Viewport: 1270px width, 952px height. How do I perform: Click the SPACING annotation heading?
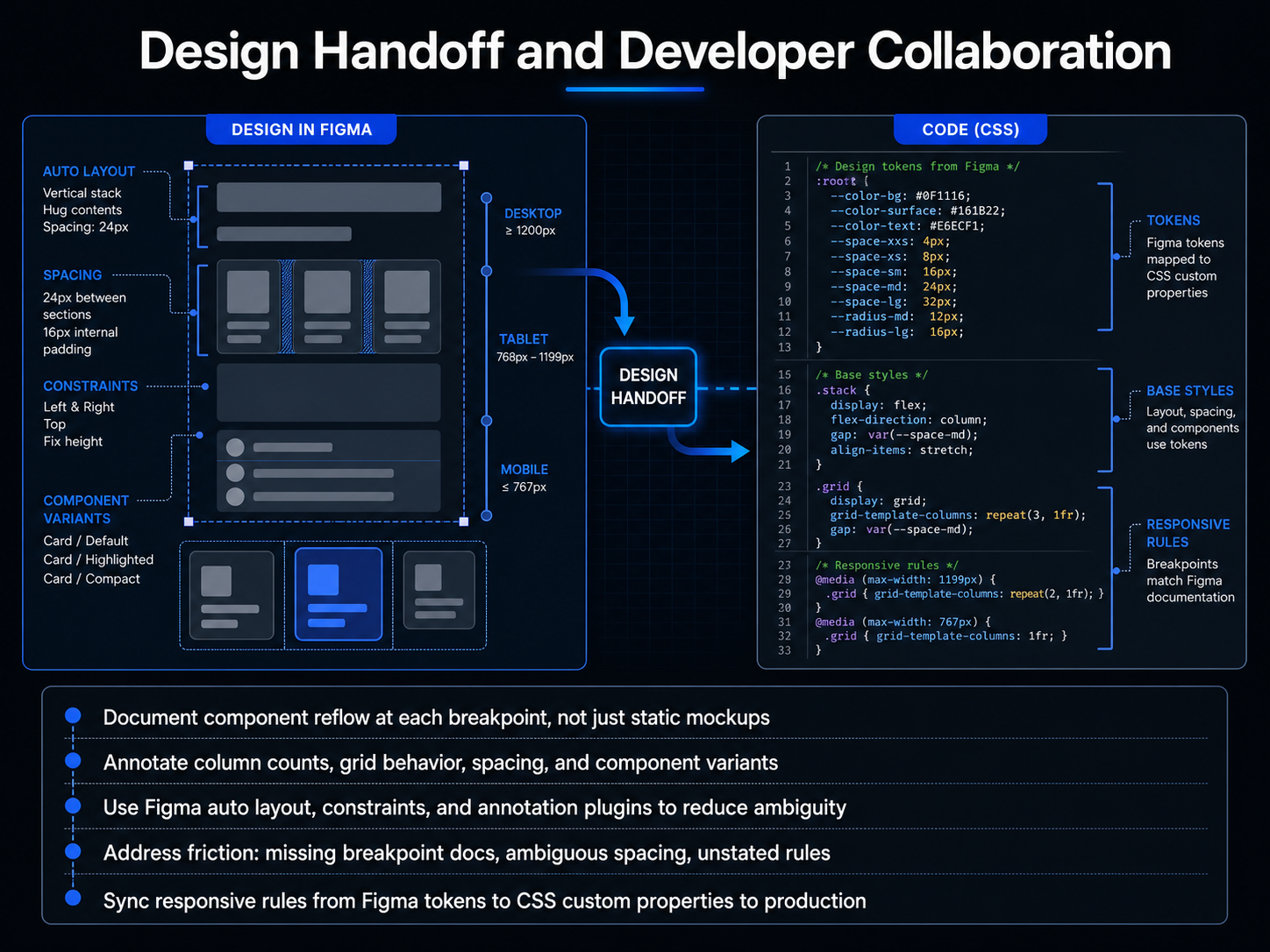click(x=72, y=275)
